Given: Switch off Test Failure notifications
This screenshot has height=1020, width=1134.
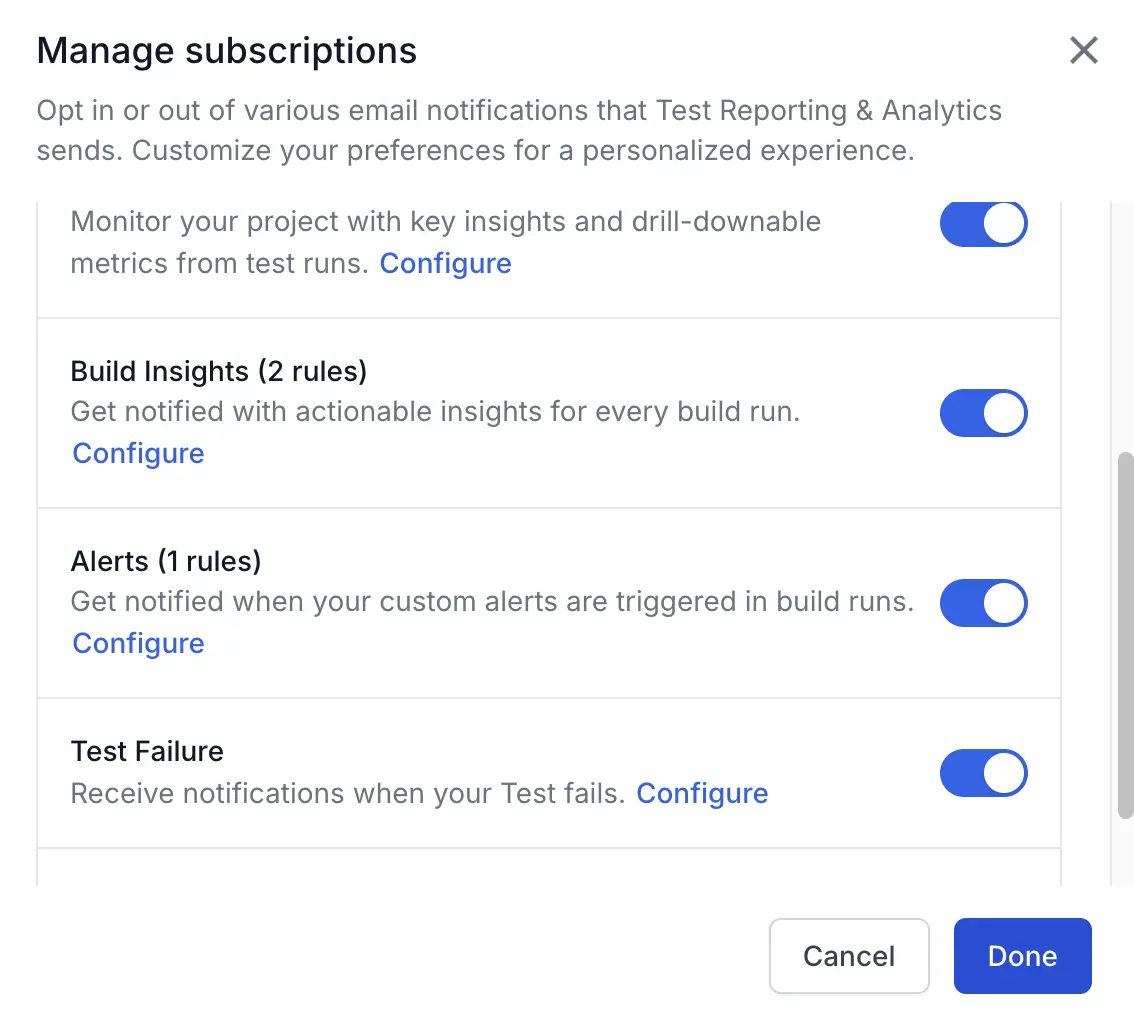Looking at the screenshot, I should pyautogui.click(x=983, y=773).
